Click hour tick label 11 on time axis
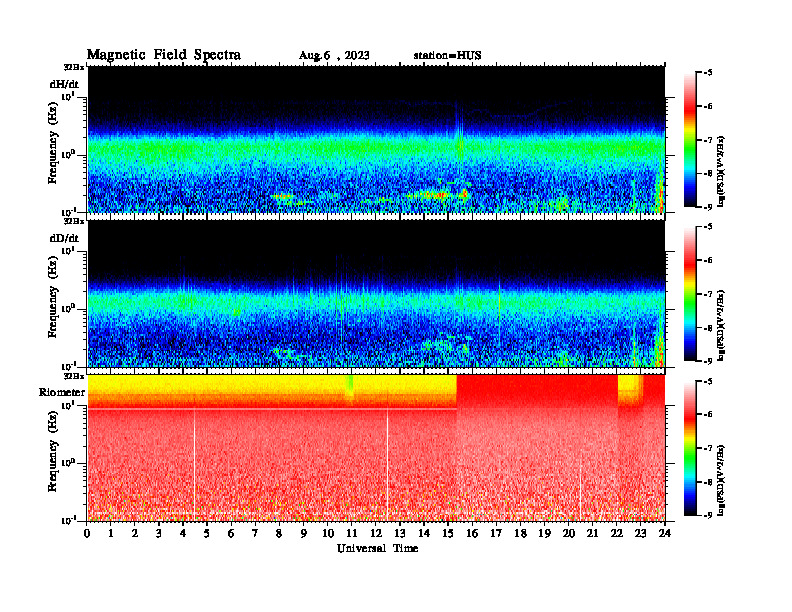 point(352,533)
